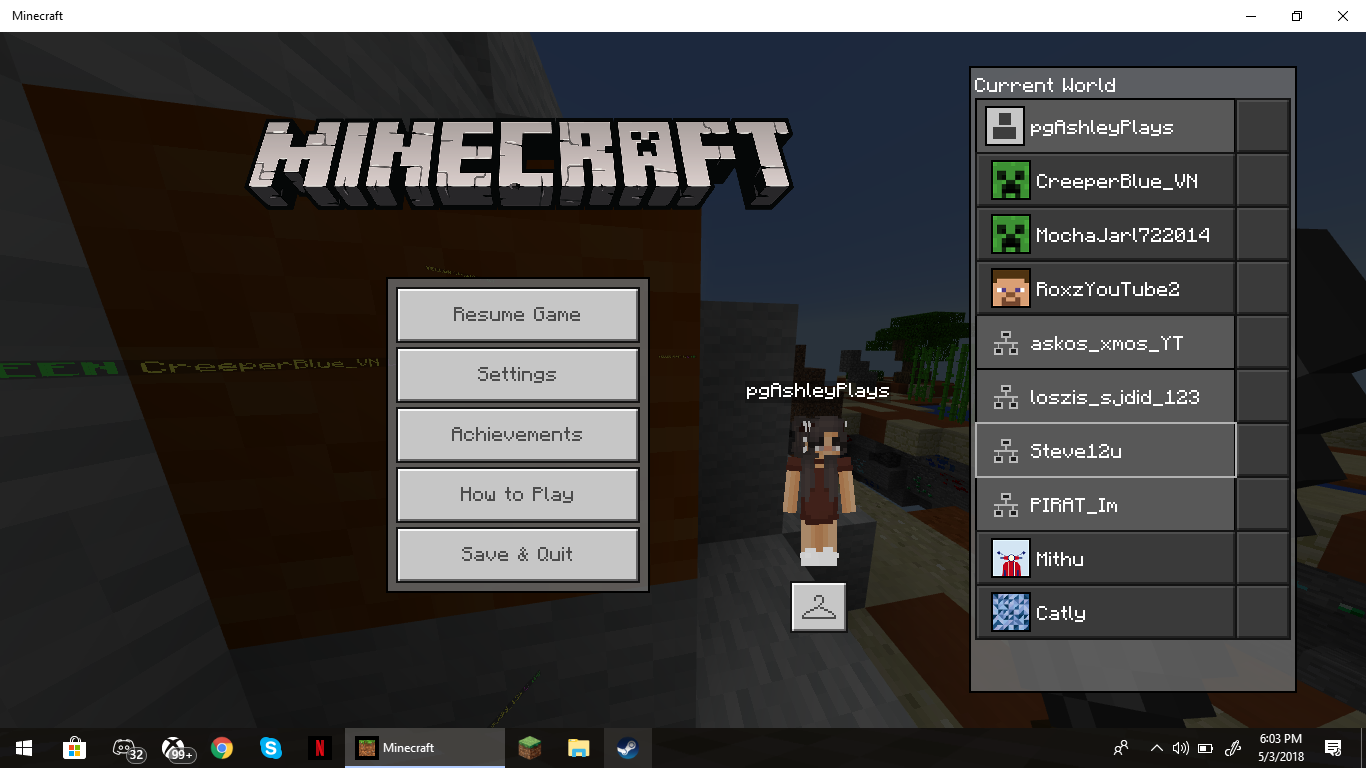Click Mithu player avatar icon
The width and height of the screenshot is (1366, 768).
pyautogui.click(x=1010, y=559)
